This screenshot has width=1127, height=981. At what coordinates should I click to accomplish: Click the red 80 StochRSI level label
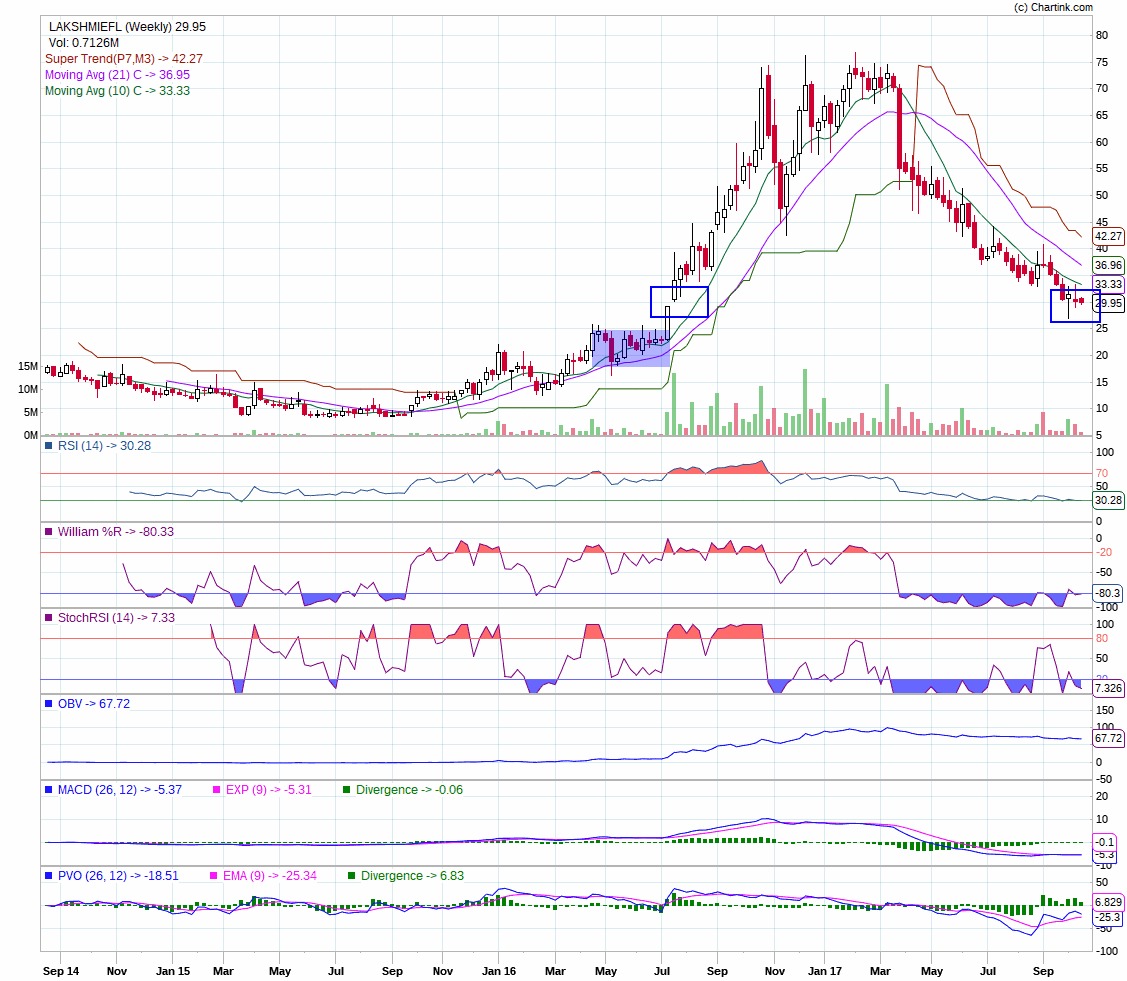pyautogui.click(x=1102, y=638)
